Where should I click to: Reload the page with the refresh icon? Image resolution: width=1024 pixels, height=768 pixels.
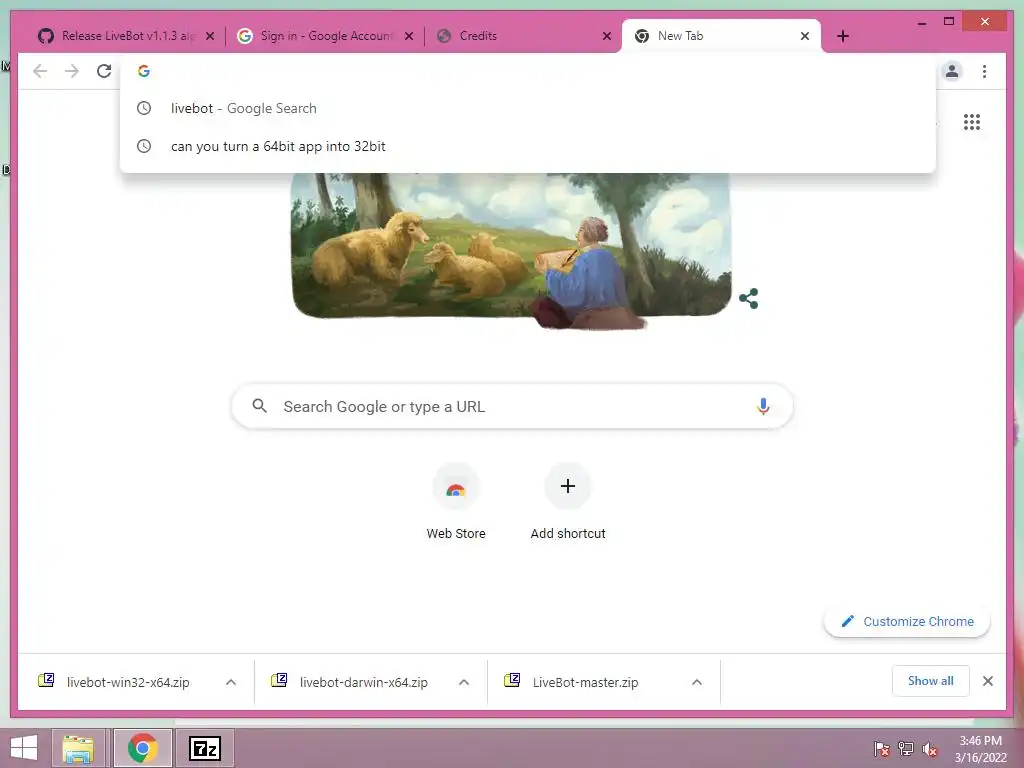104,71
